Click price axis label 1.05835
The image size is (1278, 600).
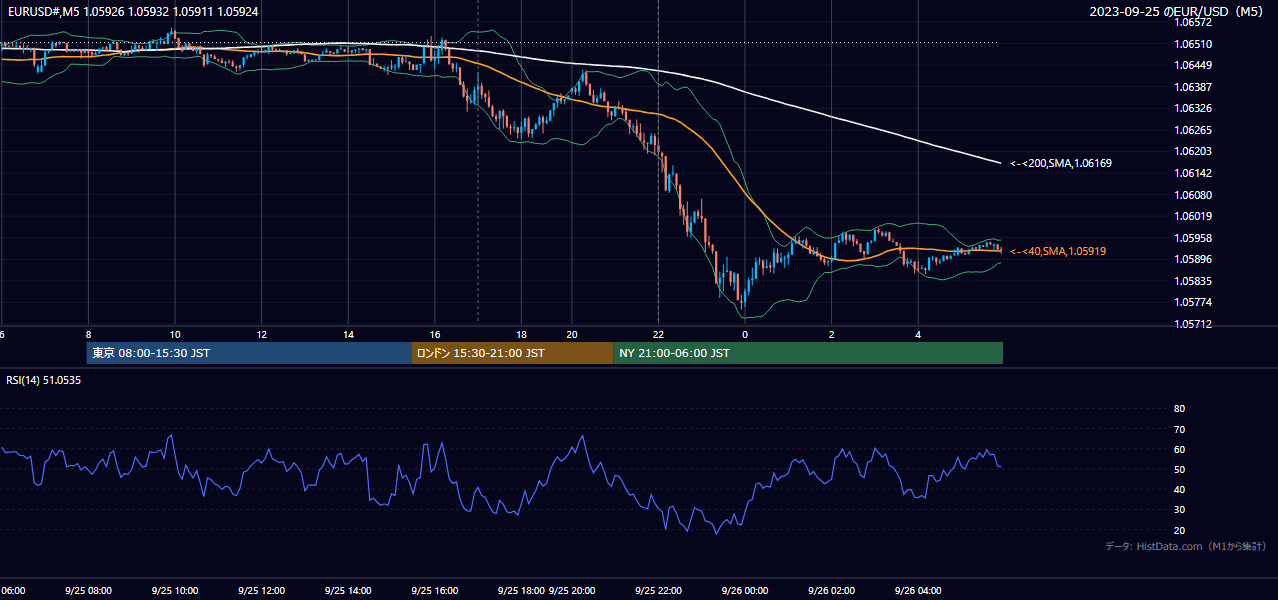(x=1193, y=281)
